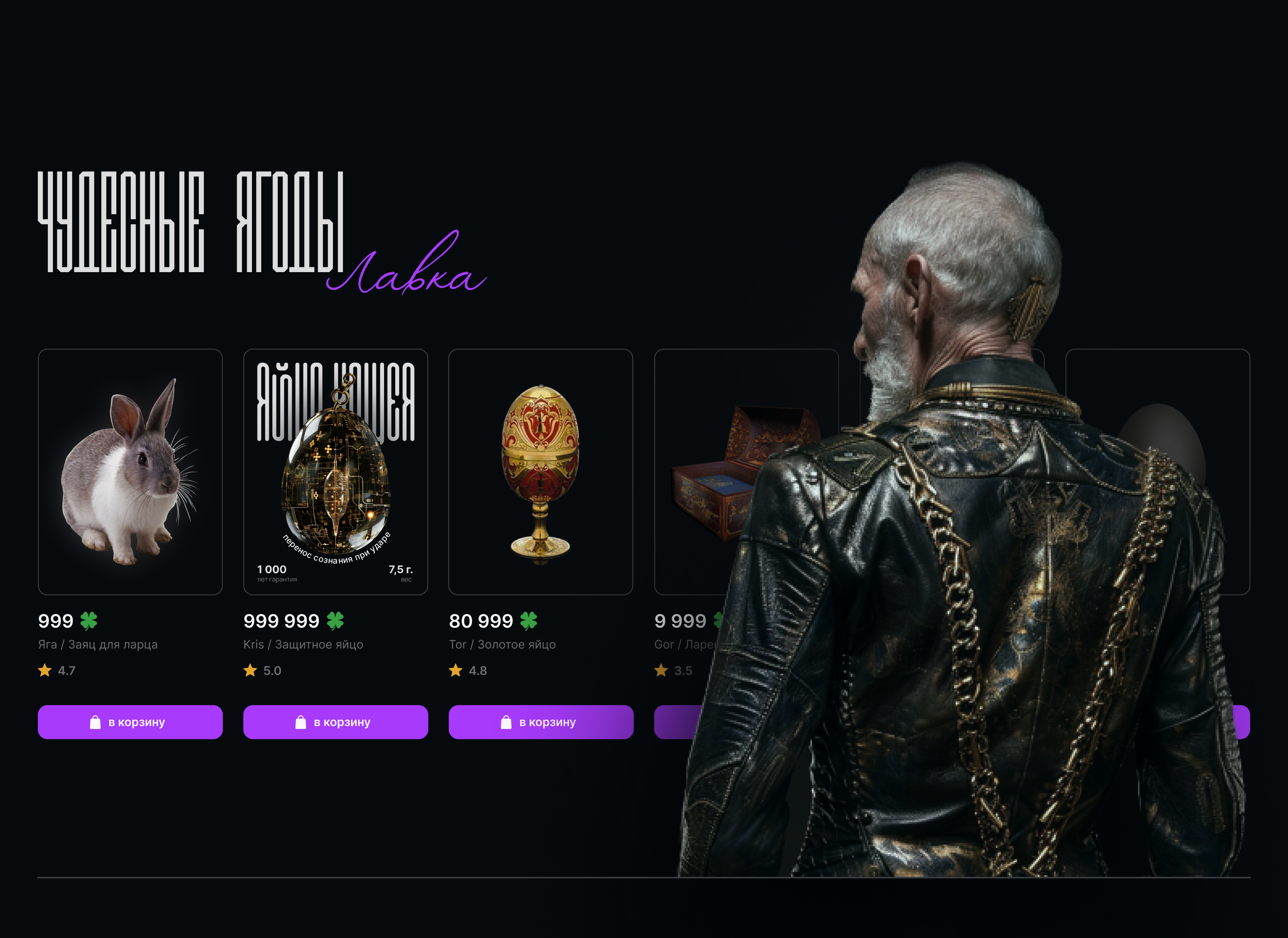This screenshot has height=938, width=1288.
Task: Click the bag icon in the rabbit's cart button
Action: (95, 722)
